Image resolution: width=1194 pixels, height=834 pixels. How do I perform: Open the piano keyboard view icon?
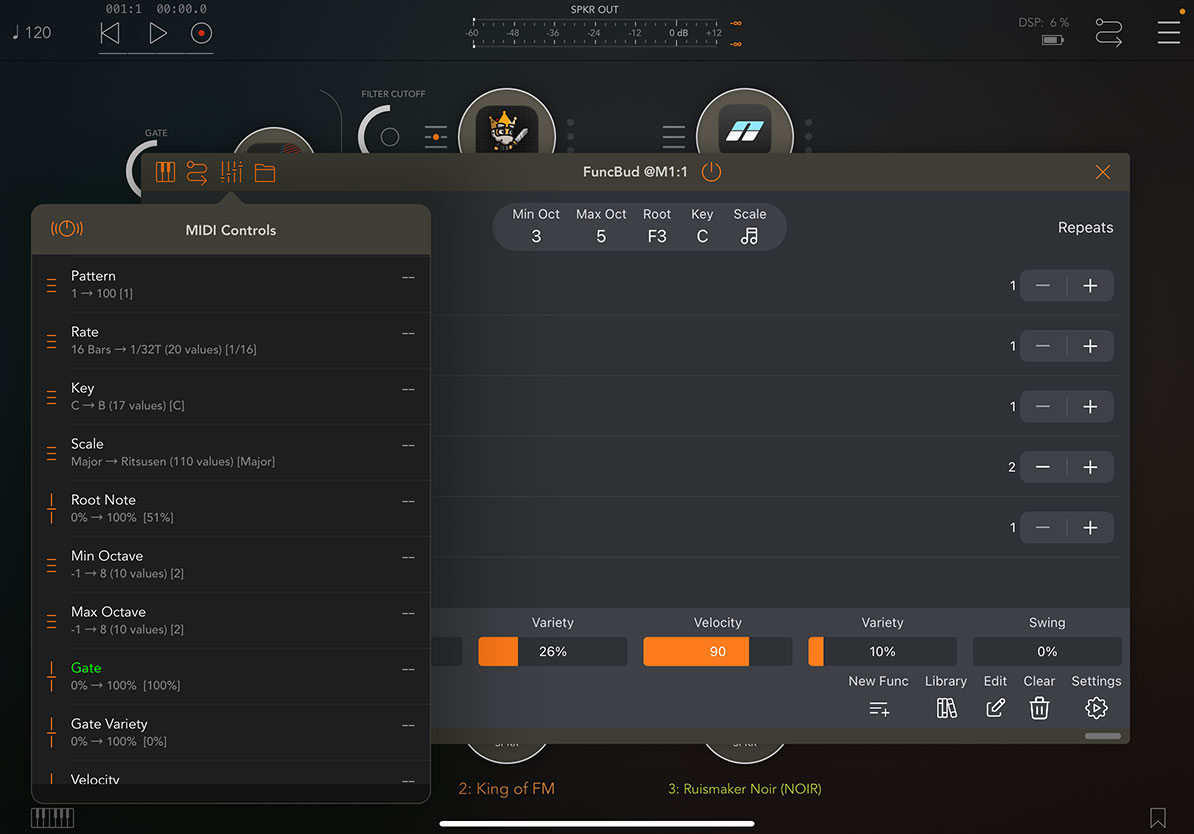[x=165, y=171]
